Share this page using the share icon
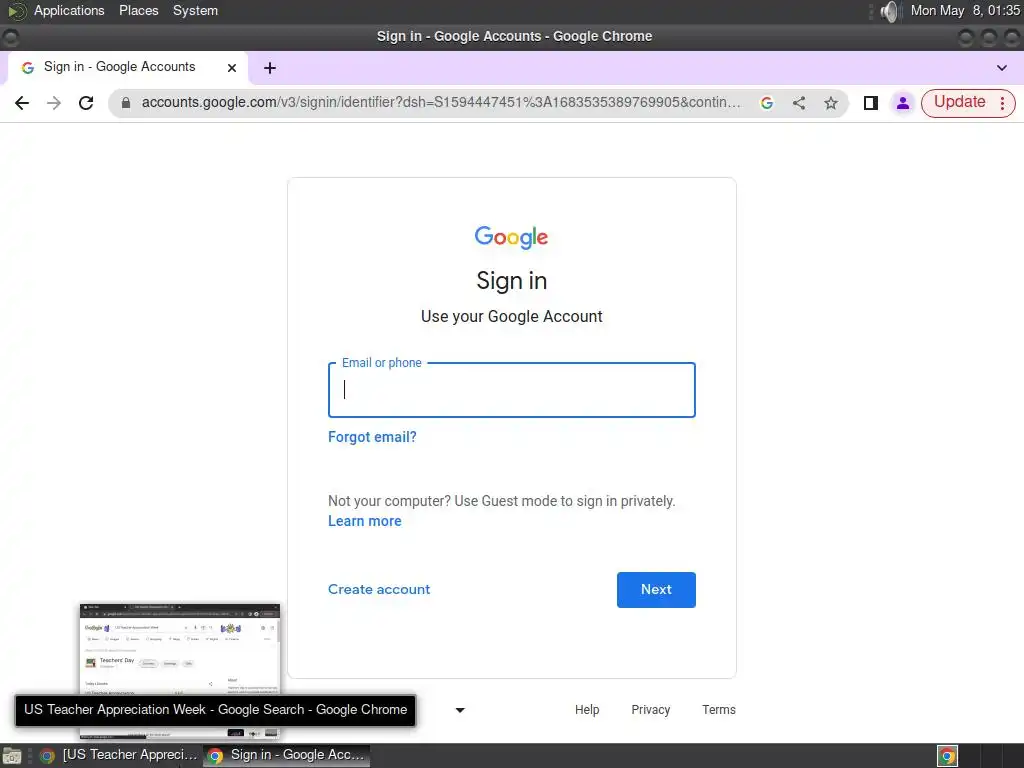This screenshot has height=768, width=1024. [799, 103]
